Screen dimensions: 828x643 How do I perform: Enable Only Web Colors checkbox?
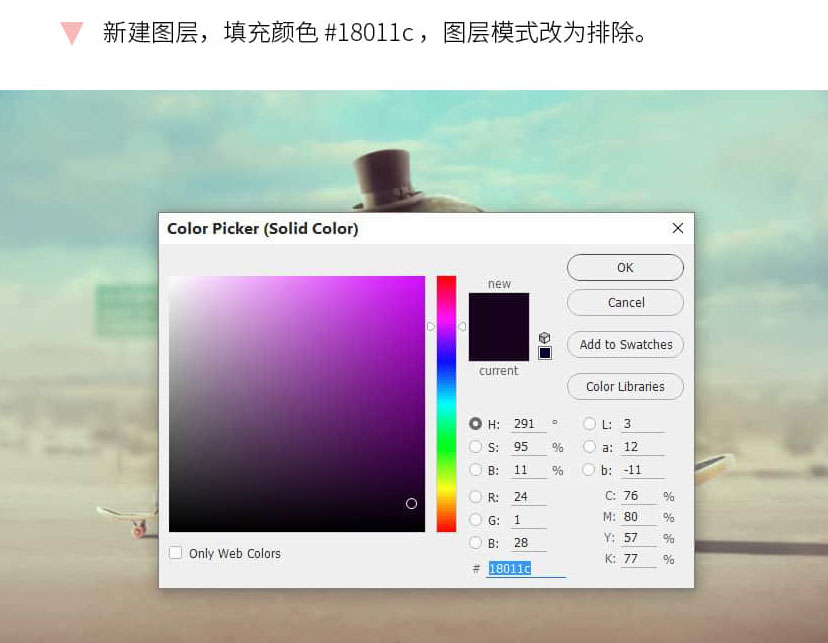(175, 553)
